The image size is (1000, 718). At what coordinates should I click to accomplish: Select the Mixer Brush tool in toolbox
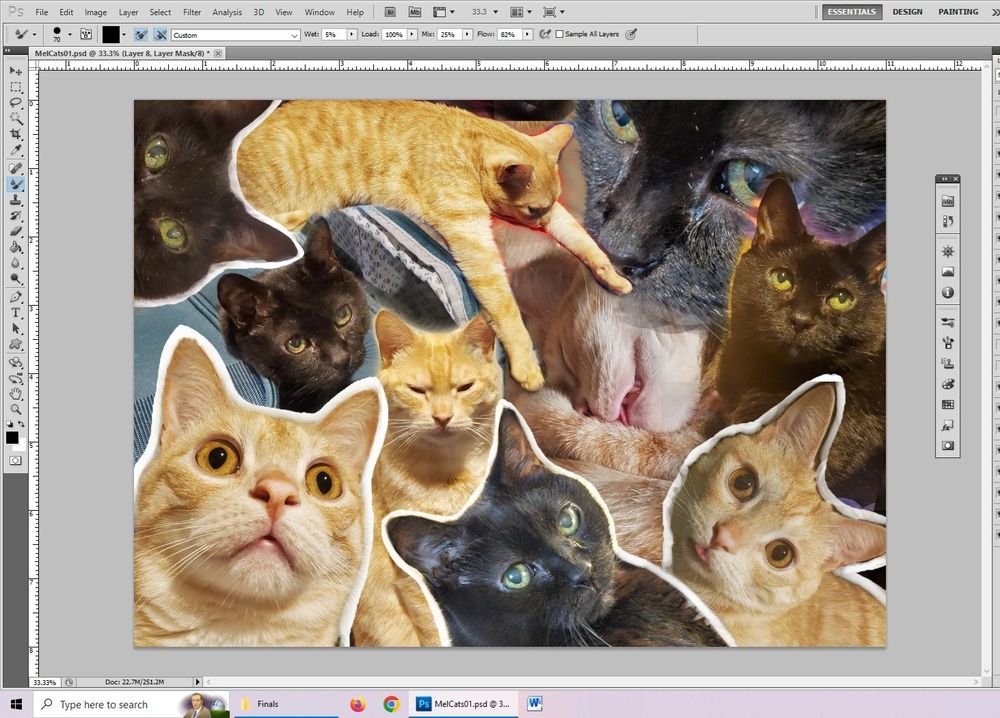point(15,184)
